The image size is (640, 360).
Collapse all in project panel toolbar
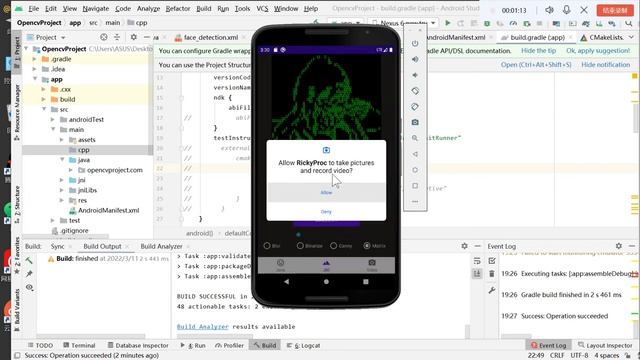coord(117,37)
